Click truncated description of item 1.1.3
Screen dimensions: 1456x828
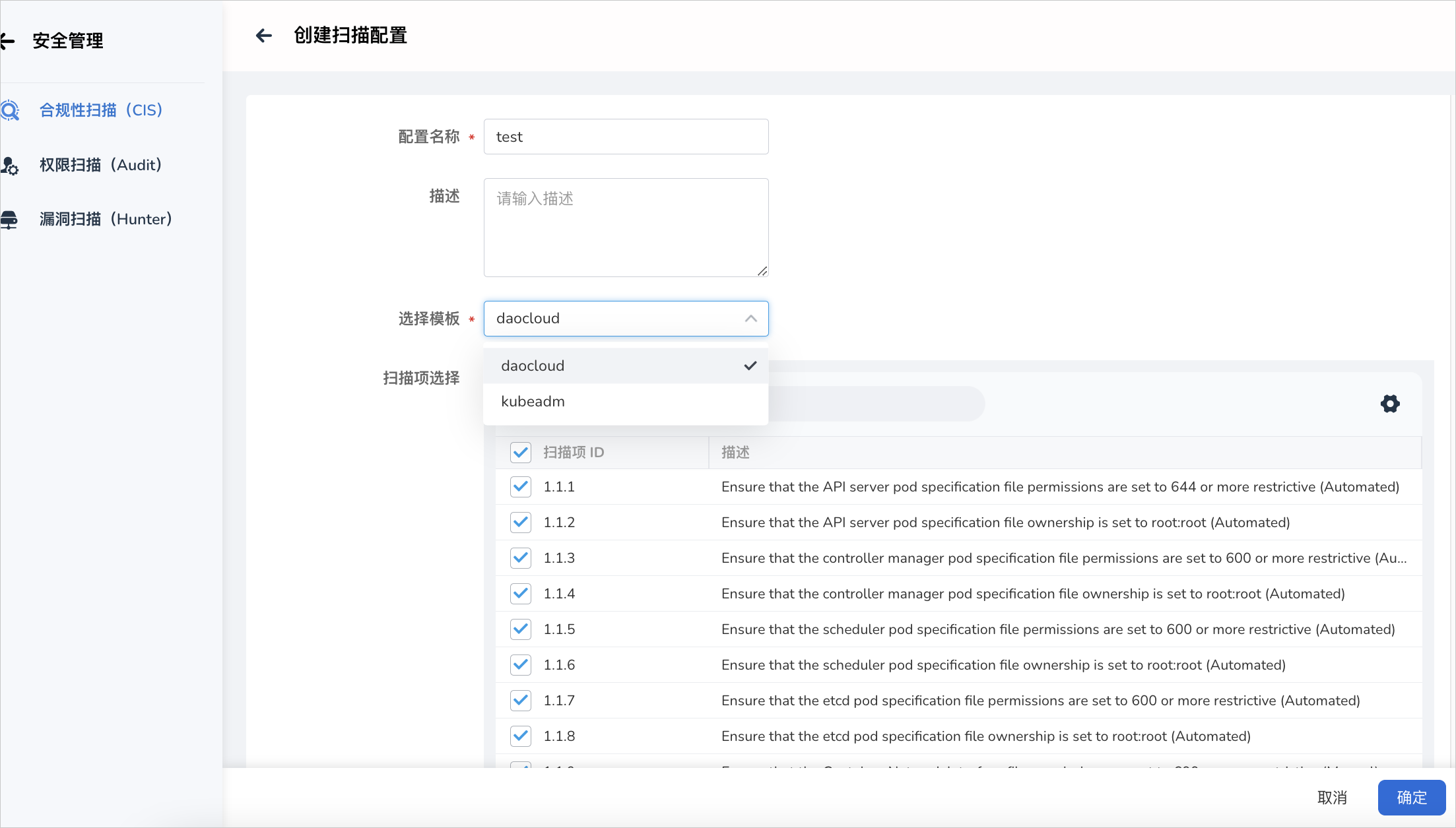pos(1064,558)
